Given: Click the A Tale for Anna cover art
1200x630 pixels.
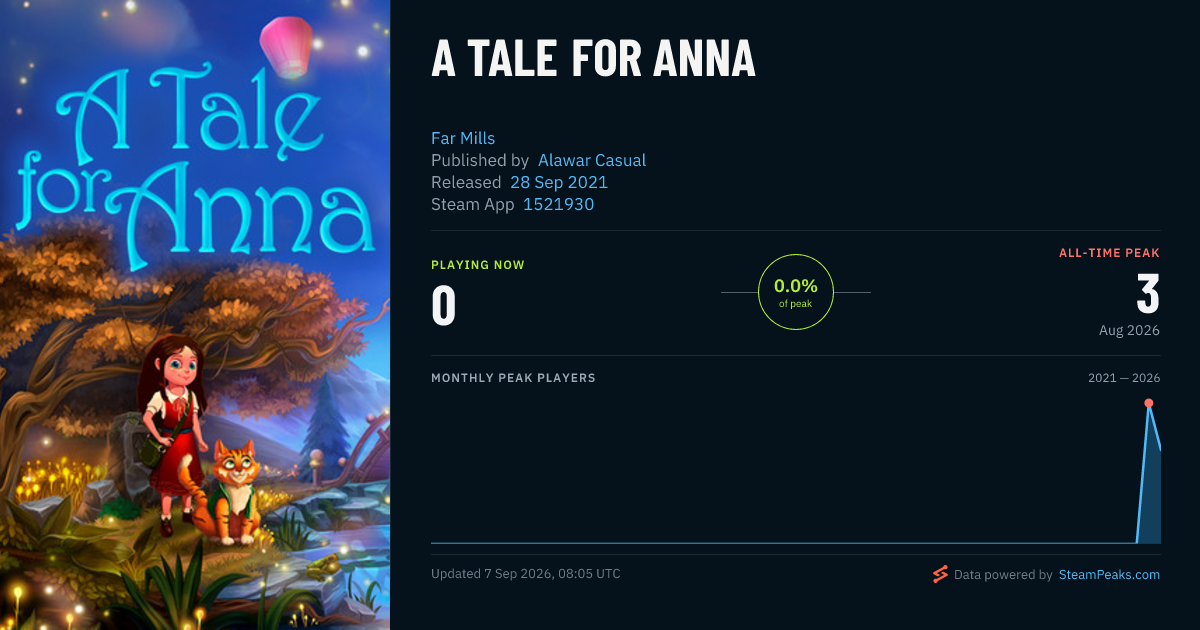Looking at the screenshot, I should pyautogui.click(x=195, y=315).
